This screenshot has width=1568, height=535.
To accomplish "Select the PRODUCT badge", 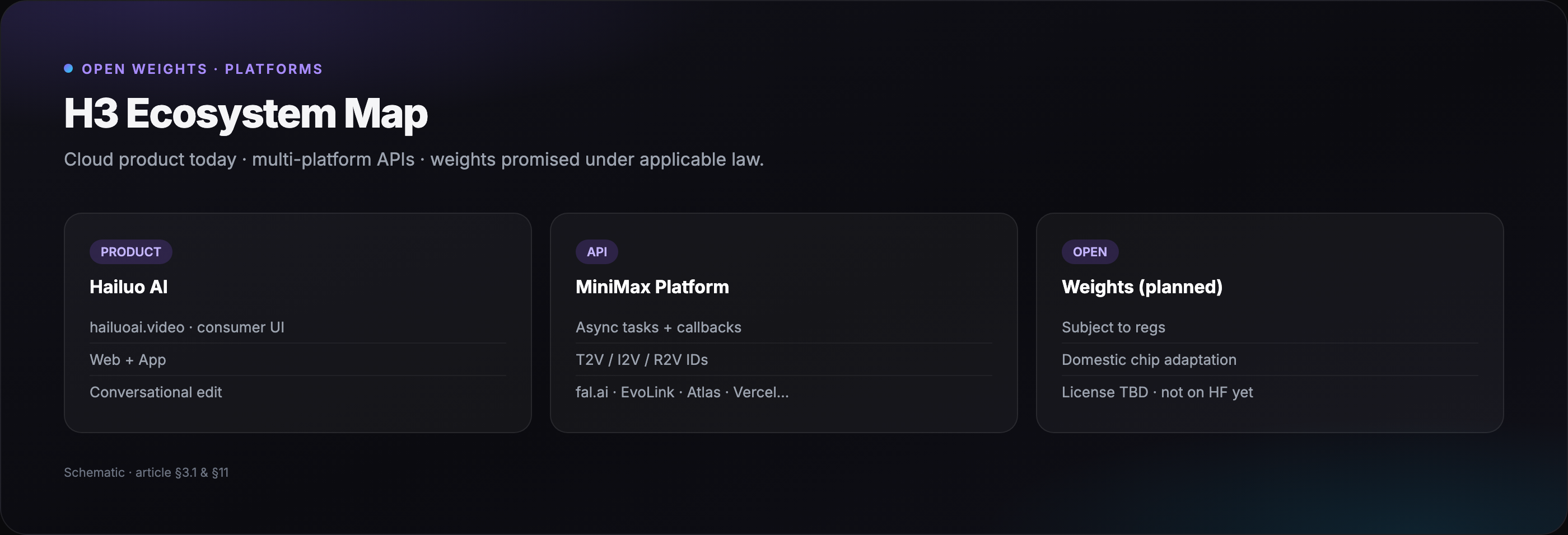I will pos(131,252).
